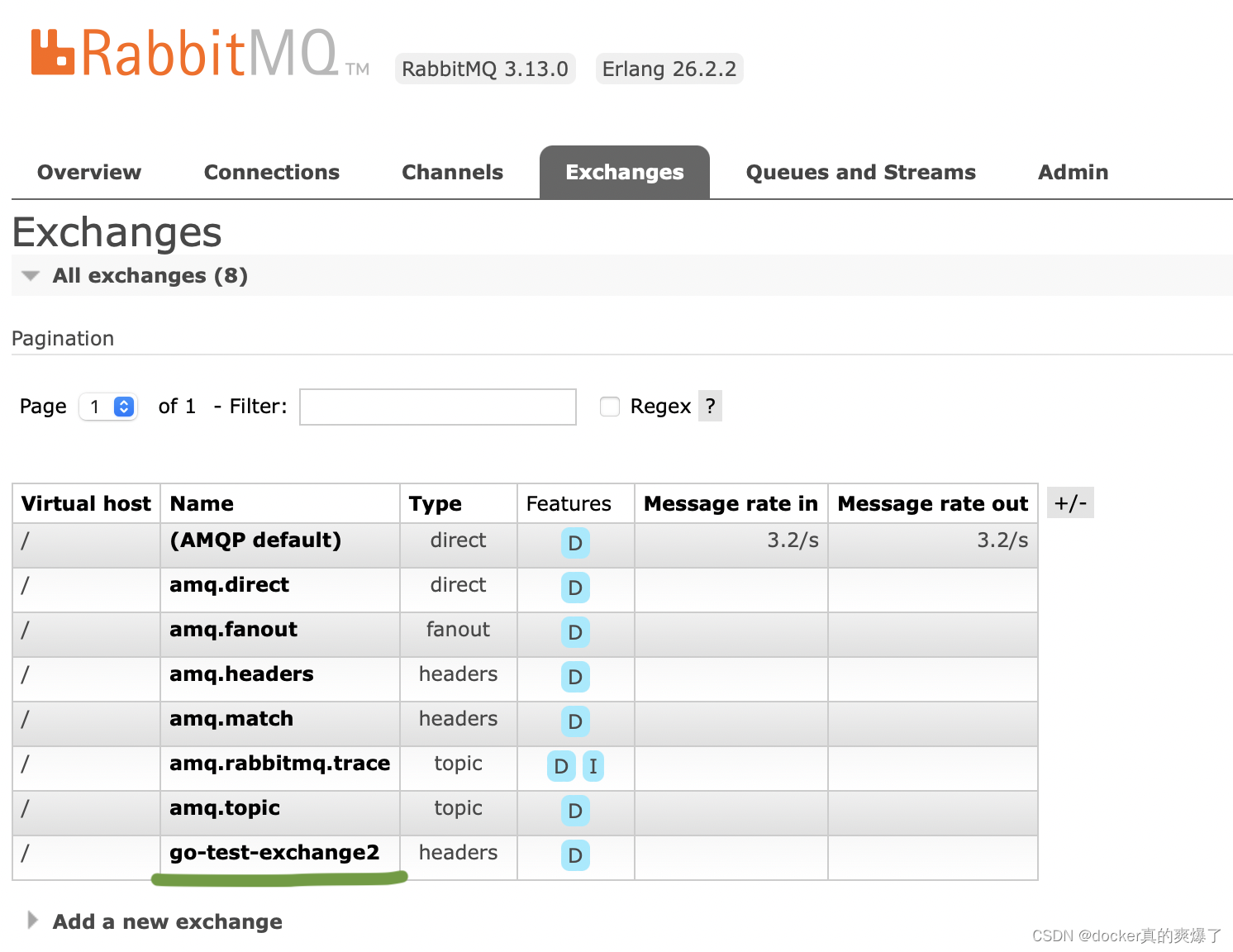Click the 3.2/s message rate out value
The width and height of the screenshot is (1233, 952).
[1002, 540]
